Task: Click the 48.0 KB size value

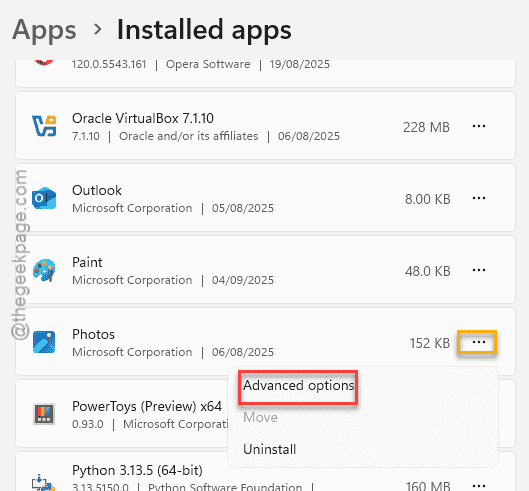Action: [427, 271]
